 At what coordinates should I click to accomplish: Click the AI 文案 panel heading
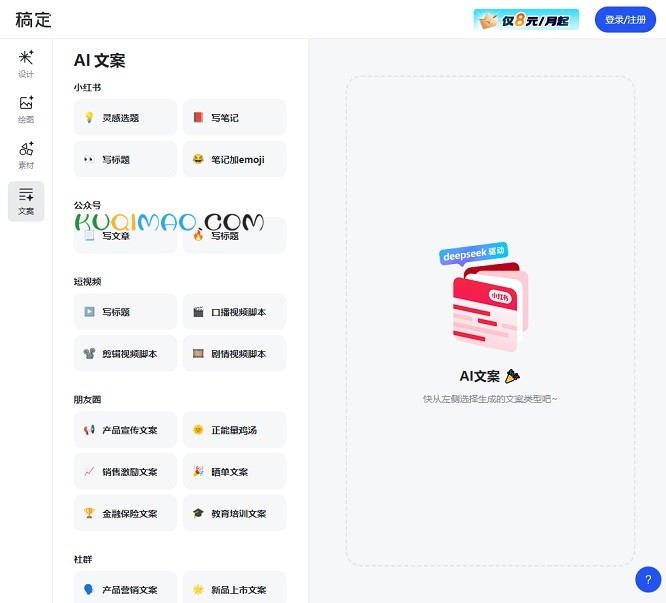(x=99, y=60)
